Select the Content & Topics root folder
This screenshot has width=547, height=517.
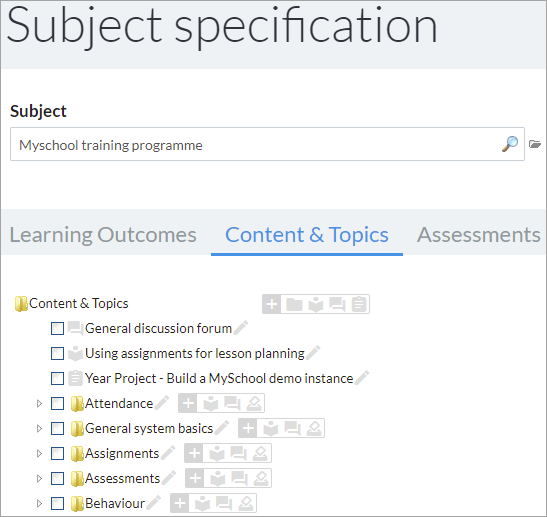coord(78,304)
